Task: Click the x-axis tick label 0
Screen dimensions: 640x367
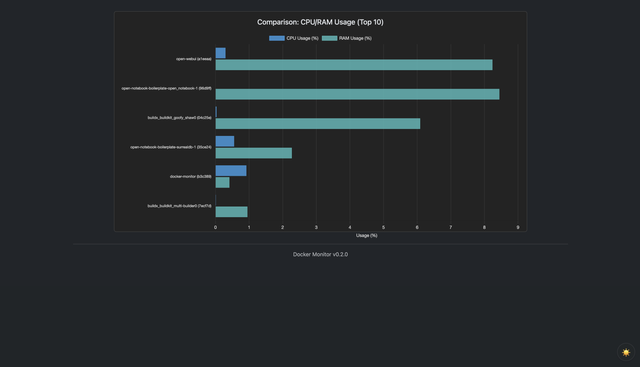Action: [x=216, y=227]
